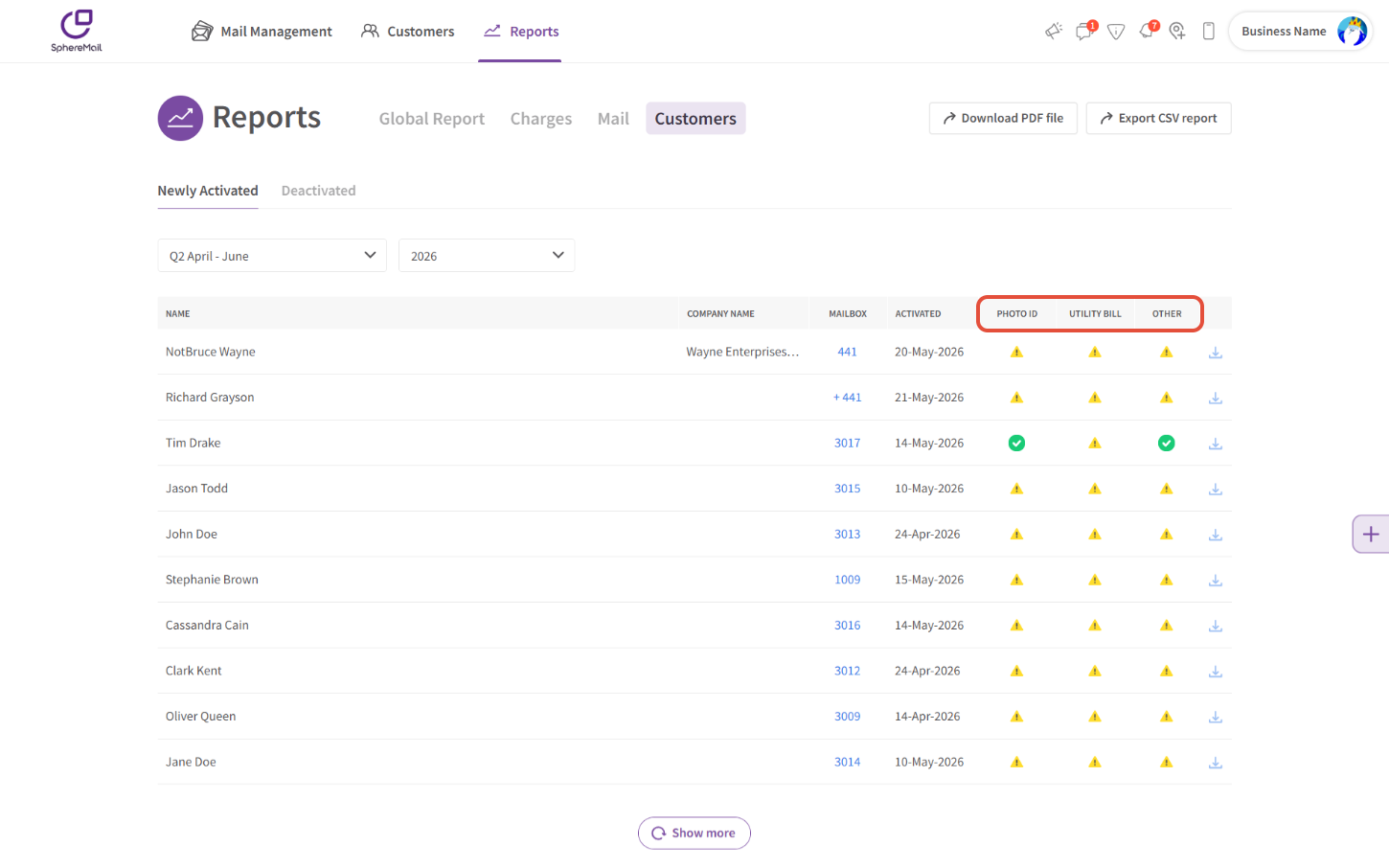Open the 2026 year dropdown

(x=487, y=256)
